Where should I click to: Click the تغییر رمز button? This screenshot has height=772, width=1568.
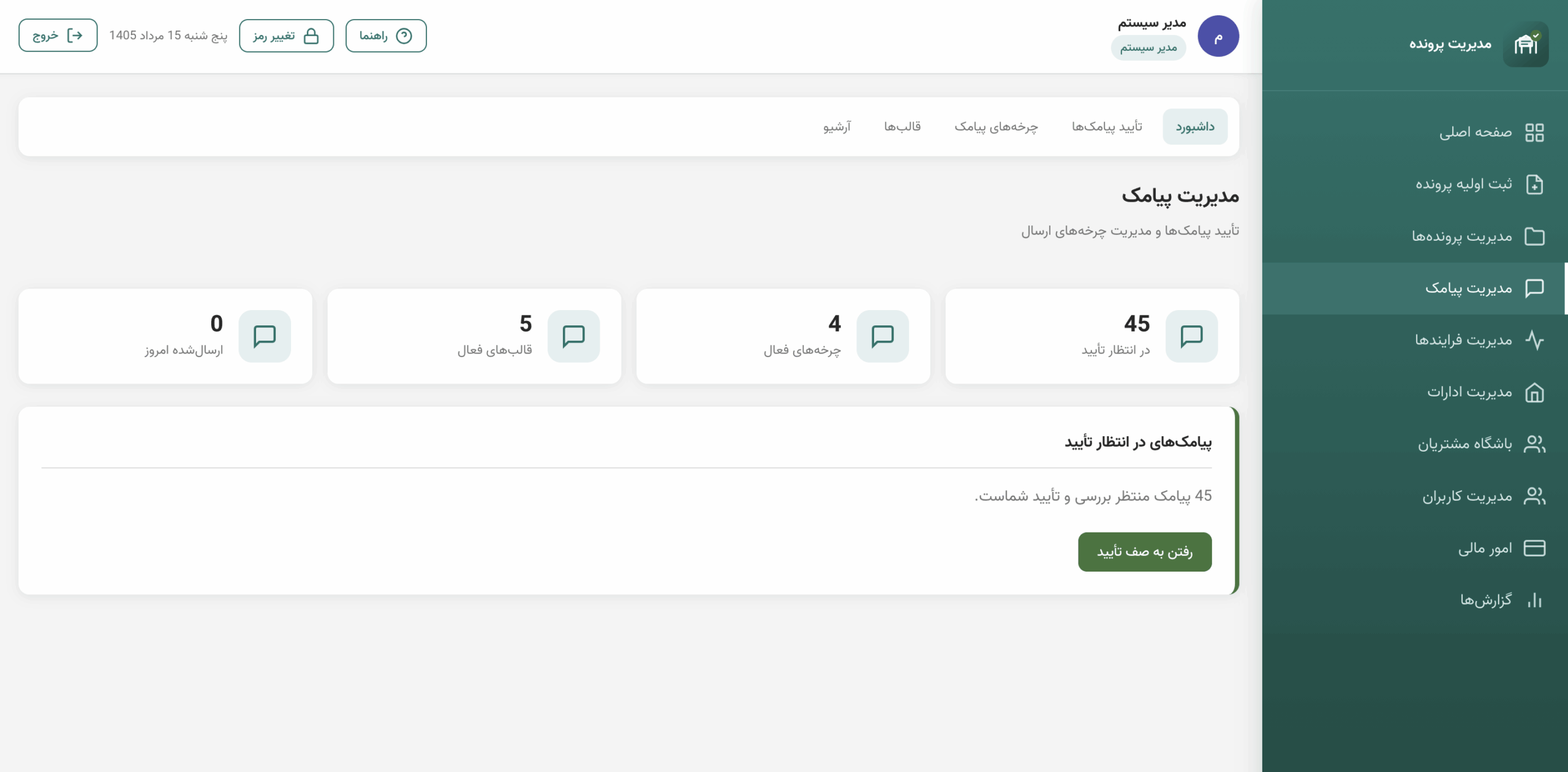pos(287,36)
